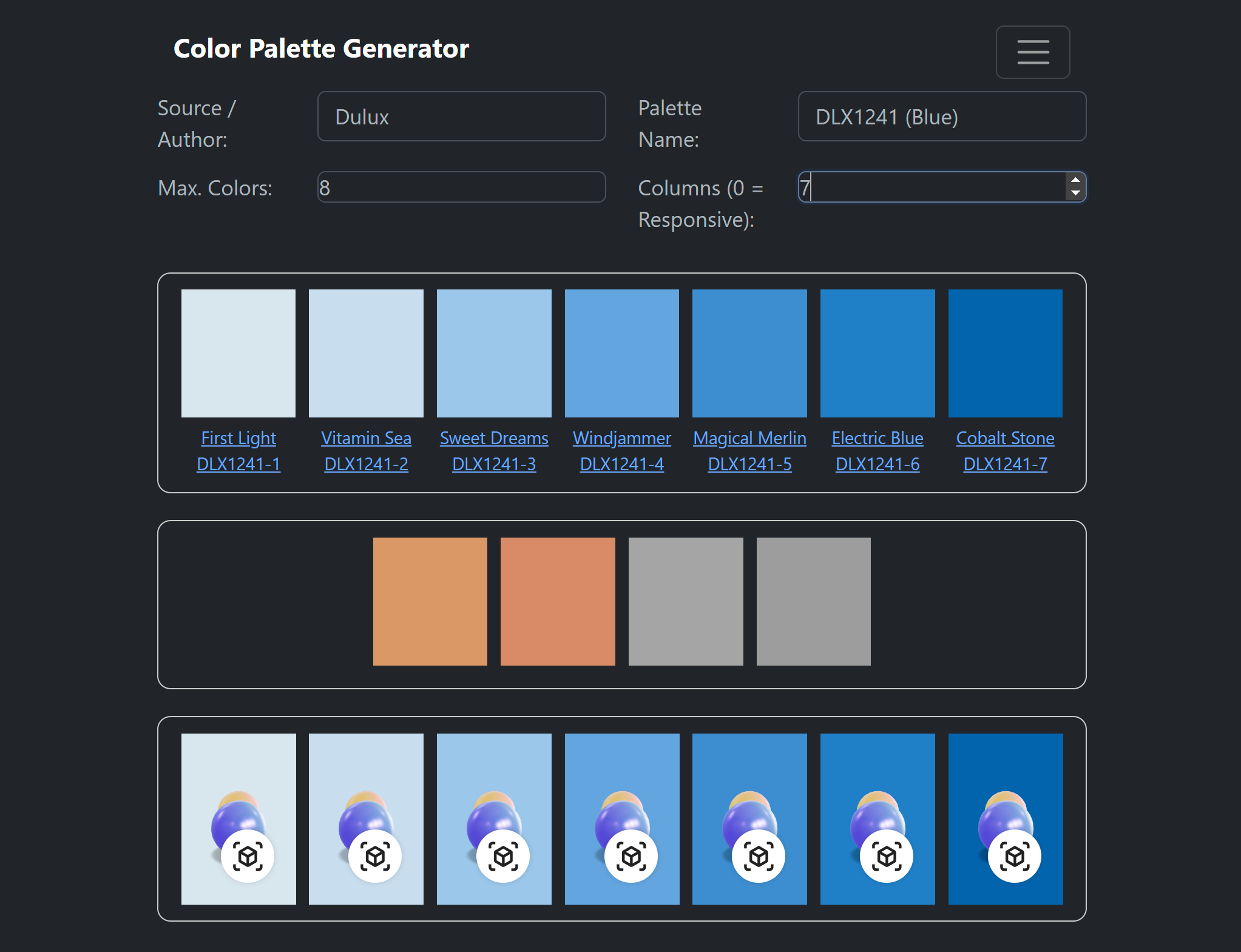Select the light orange swatch in middle panel

[x=430, y=601]
